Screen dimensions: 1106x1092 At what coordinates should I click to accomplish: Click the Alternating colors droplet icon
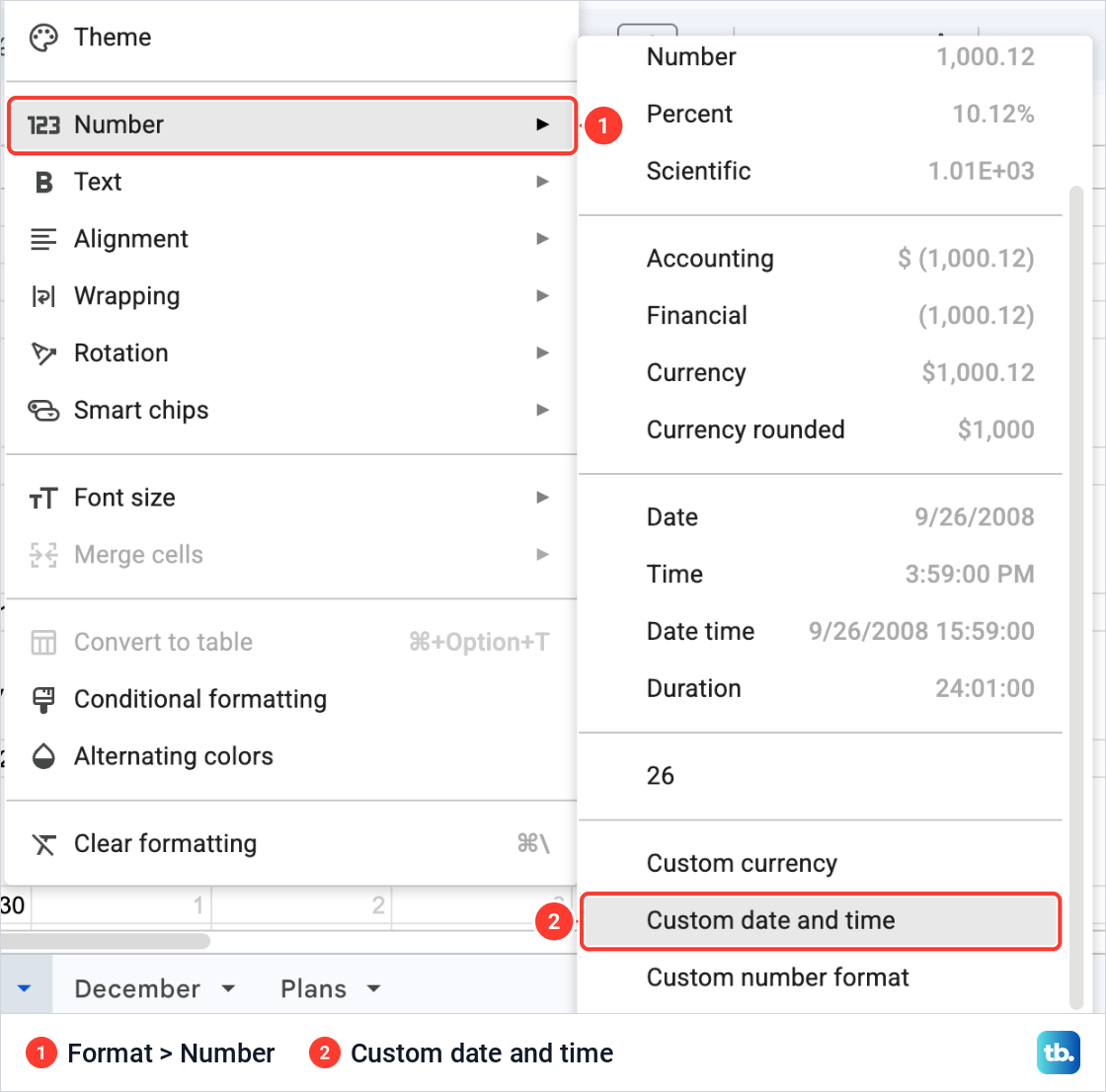pyautogui.click(x=43, y=756)
